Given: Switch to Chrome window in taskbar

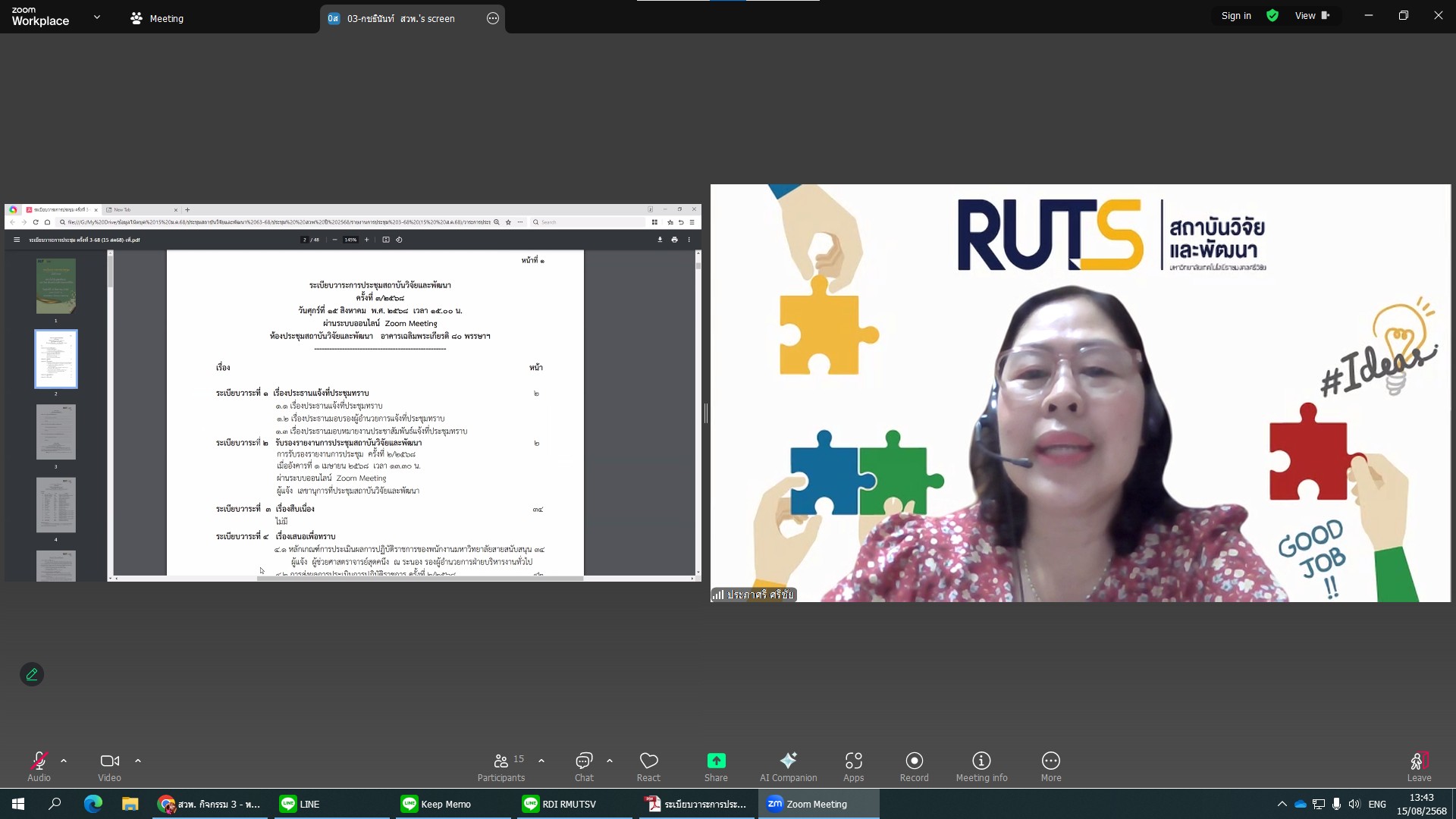Looking at the screenshot, I should (x=209, y=804).
